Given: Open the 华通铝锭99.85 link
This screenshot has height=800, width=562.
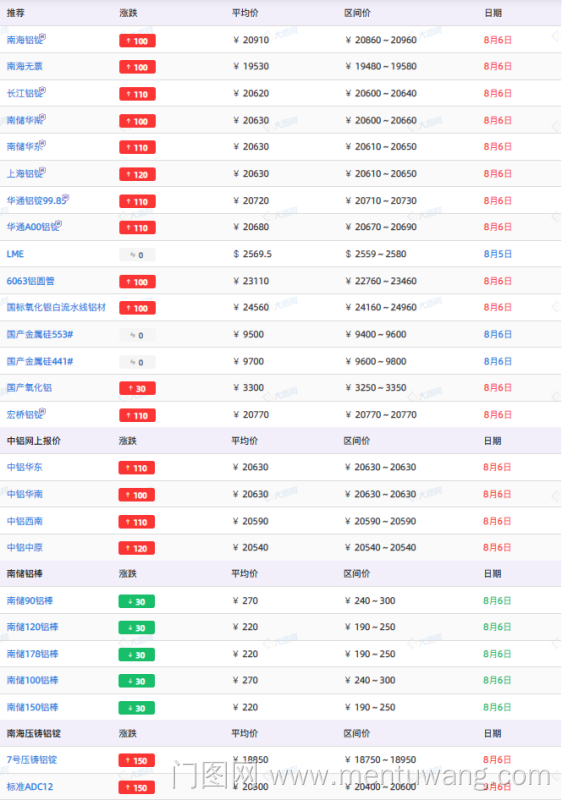Looking at the screenshot, I should click(36, 201).
